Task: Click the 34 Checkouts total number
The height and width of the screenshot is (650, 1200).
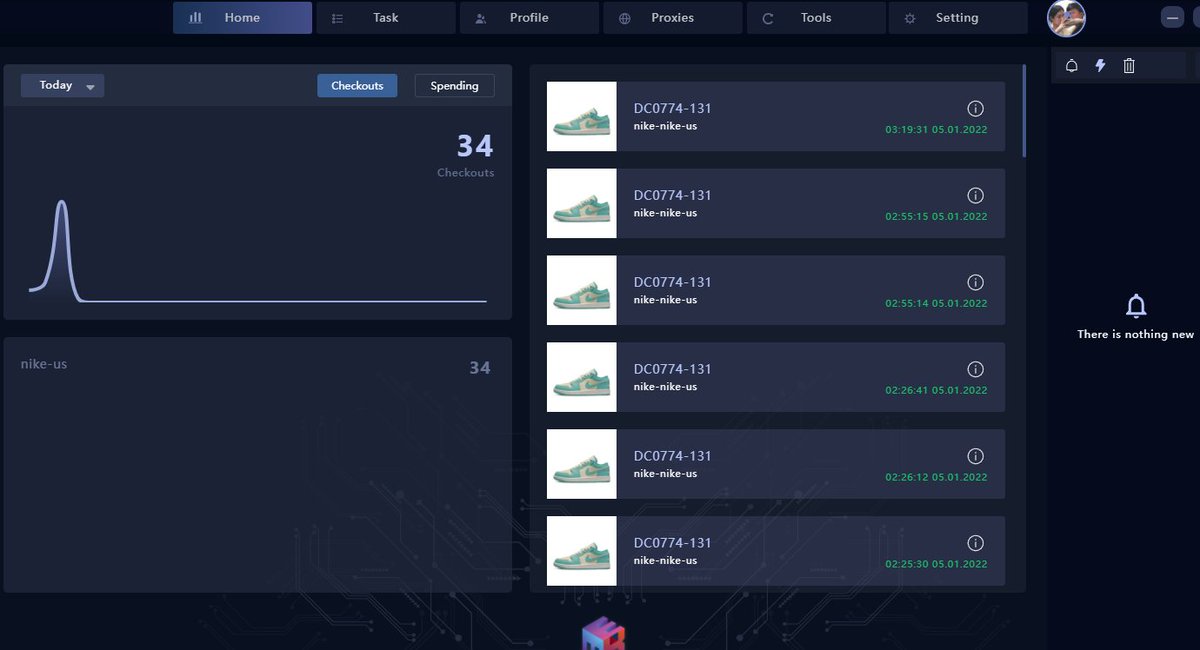Action: point(475,146)
